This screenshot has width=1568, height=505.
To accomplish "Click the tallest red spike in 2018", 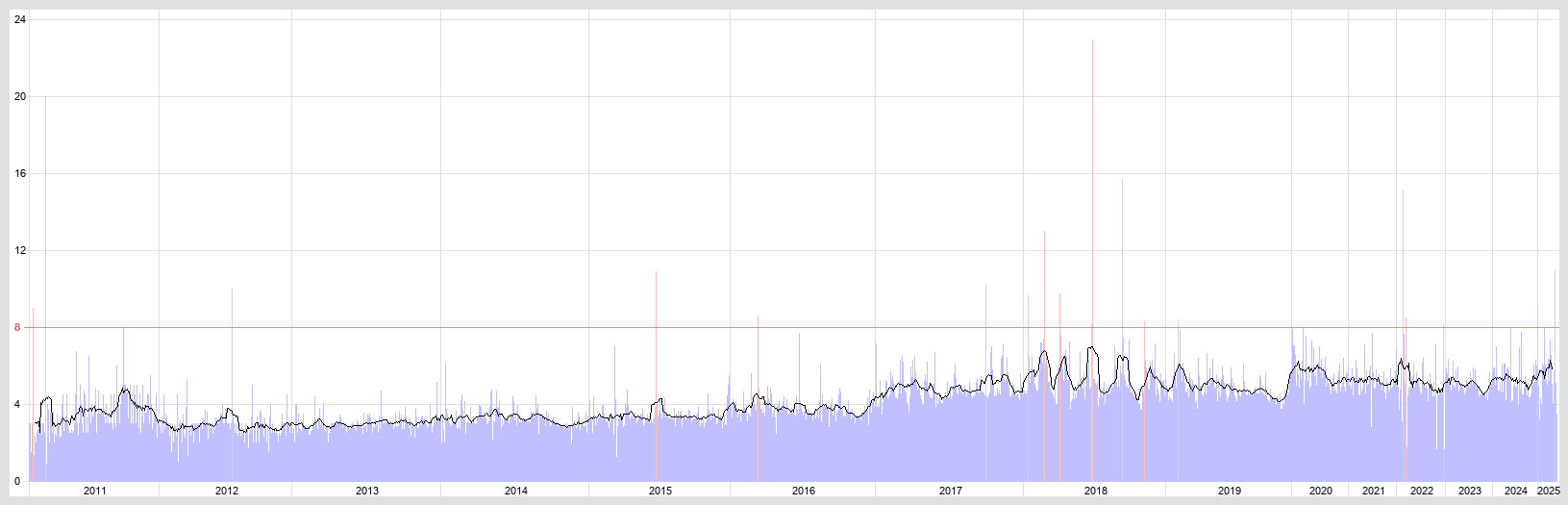I will 1092,260.
